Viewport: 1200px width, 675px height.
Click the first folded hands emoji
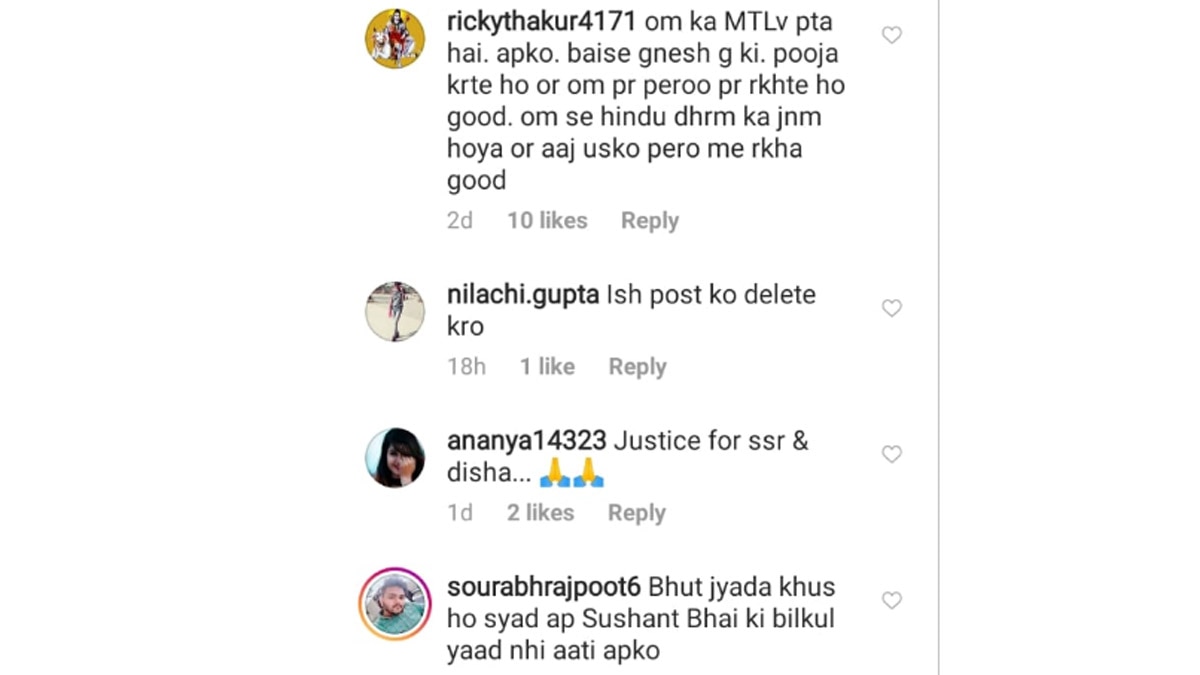coord(553,473)
